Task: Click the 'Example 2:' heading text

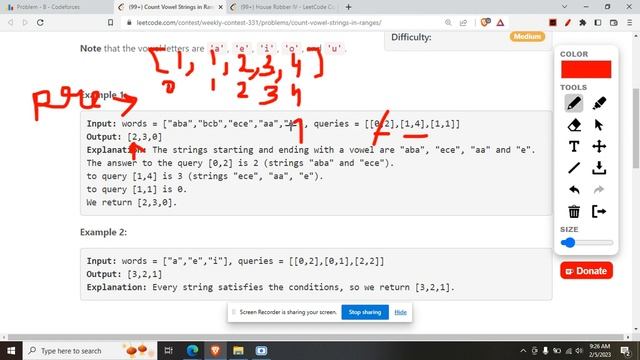Action: [x=103, y=232]
